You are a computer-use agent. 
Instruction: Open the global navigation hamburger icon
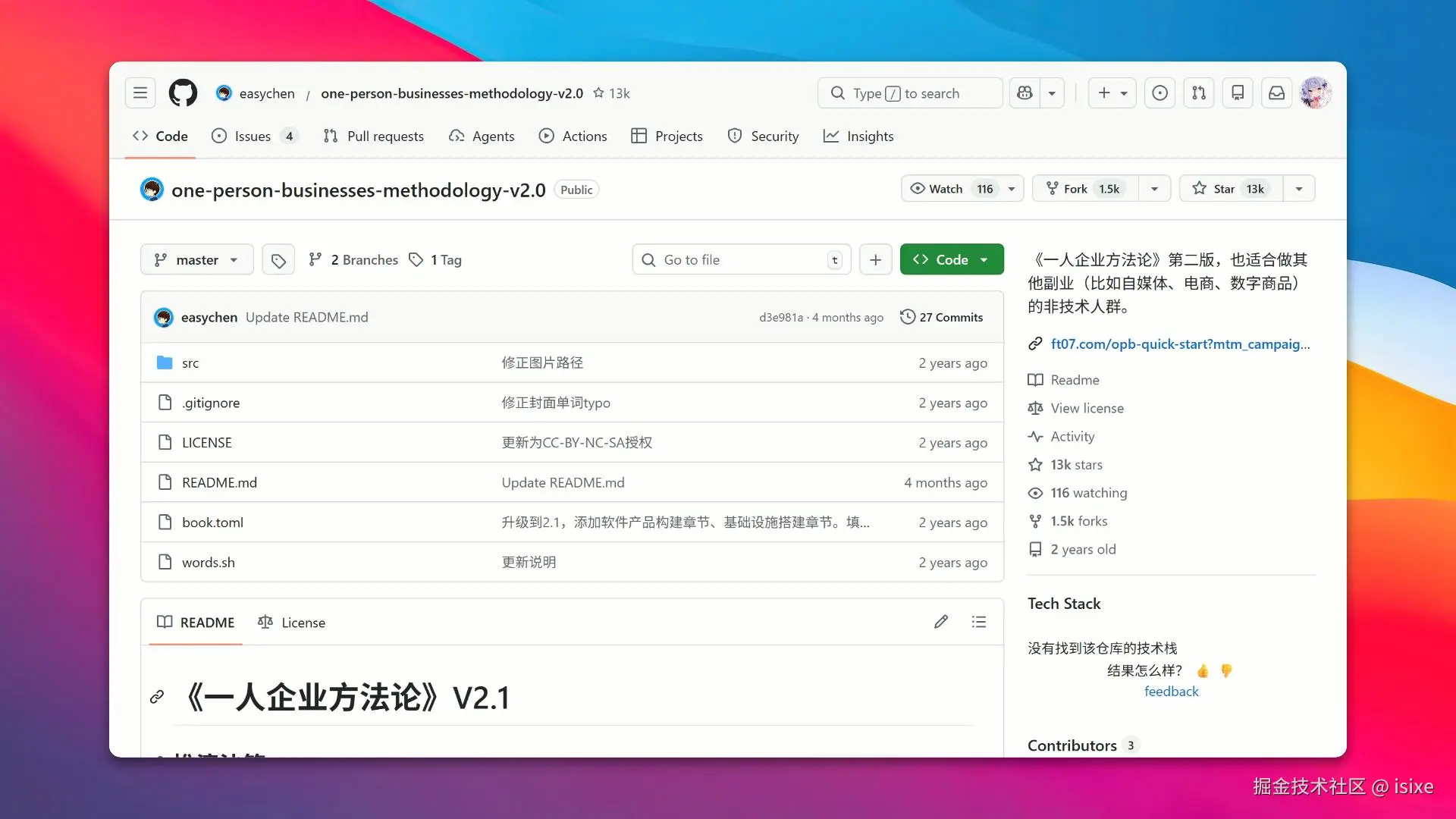140,93
